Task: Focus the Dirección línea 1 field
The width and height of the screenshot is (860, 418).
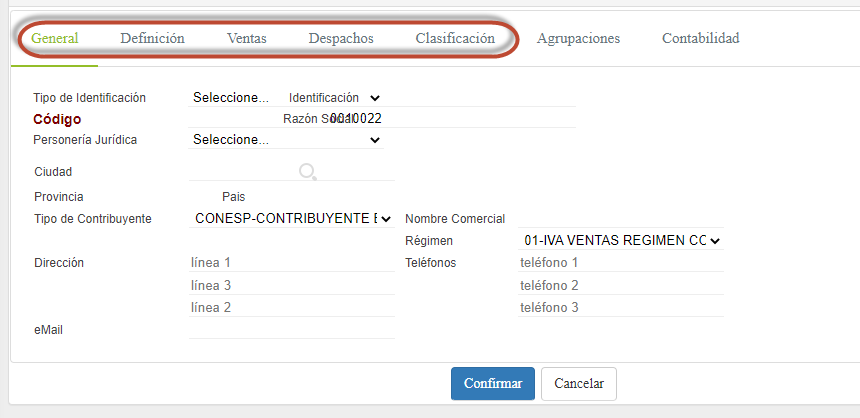Action: tap(291, 263)
